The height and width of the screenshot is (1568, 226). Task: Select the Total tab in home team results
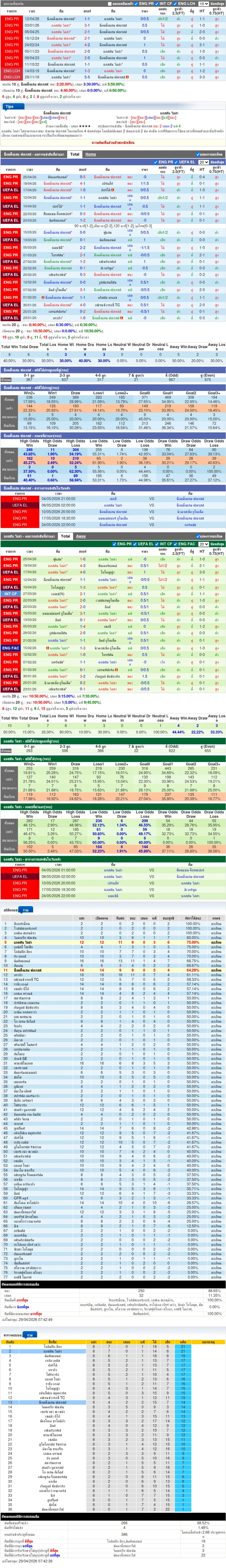click(74, 155)
